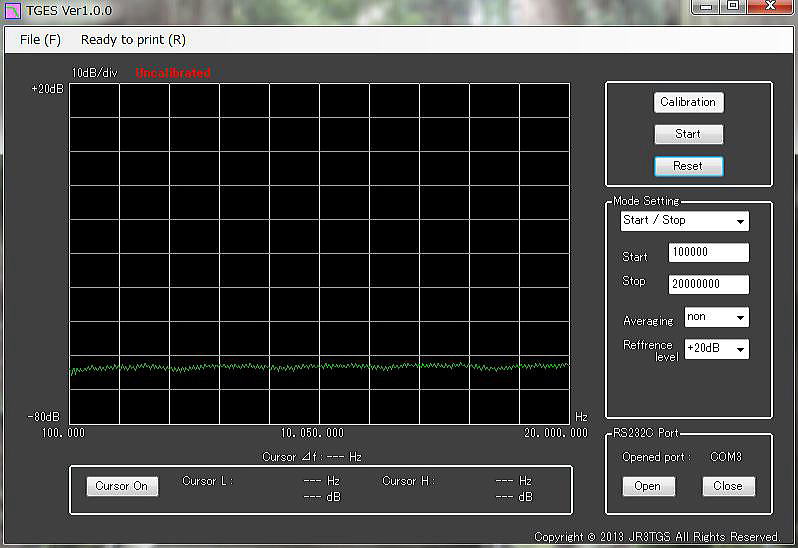Open the File (F) menu

[40, 40]
